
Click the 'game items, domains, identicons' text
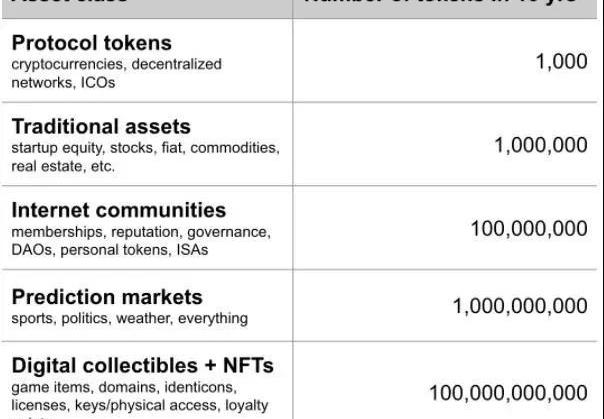tap(124, 387)
